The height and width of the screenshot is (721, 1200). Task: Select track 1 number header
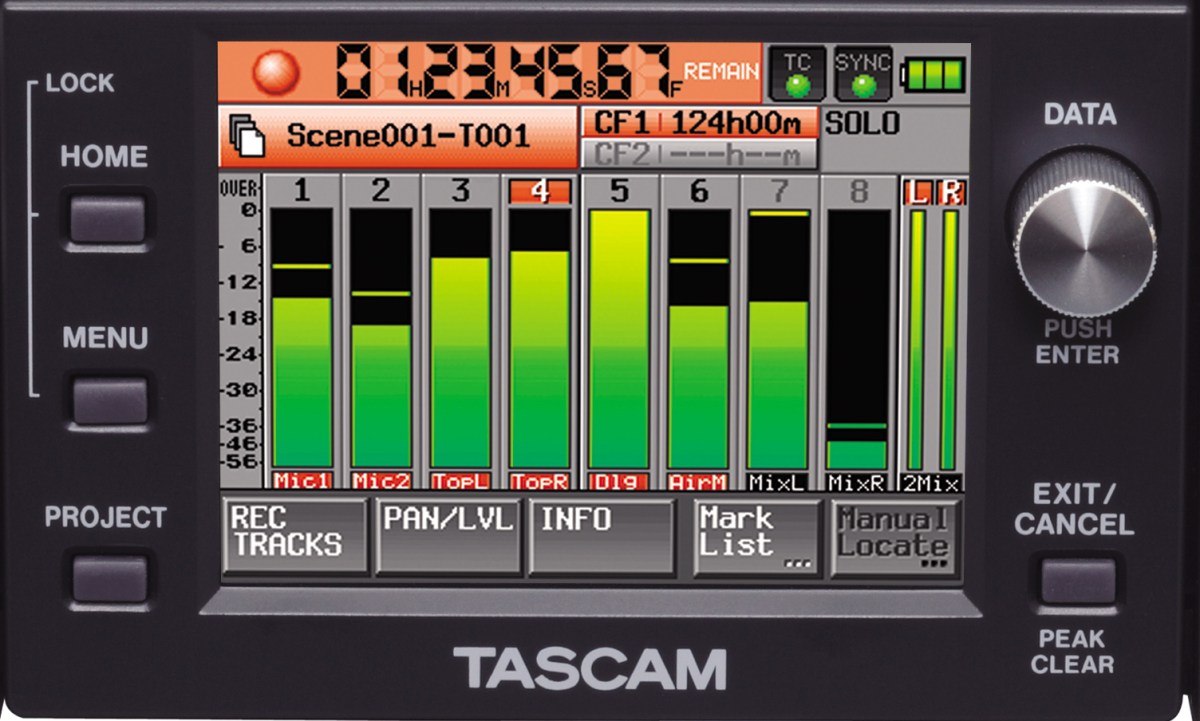[301, 190]
